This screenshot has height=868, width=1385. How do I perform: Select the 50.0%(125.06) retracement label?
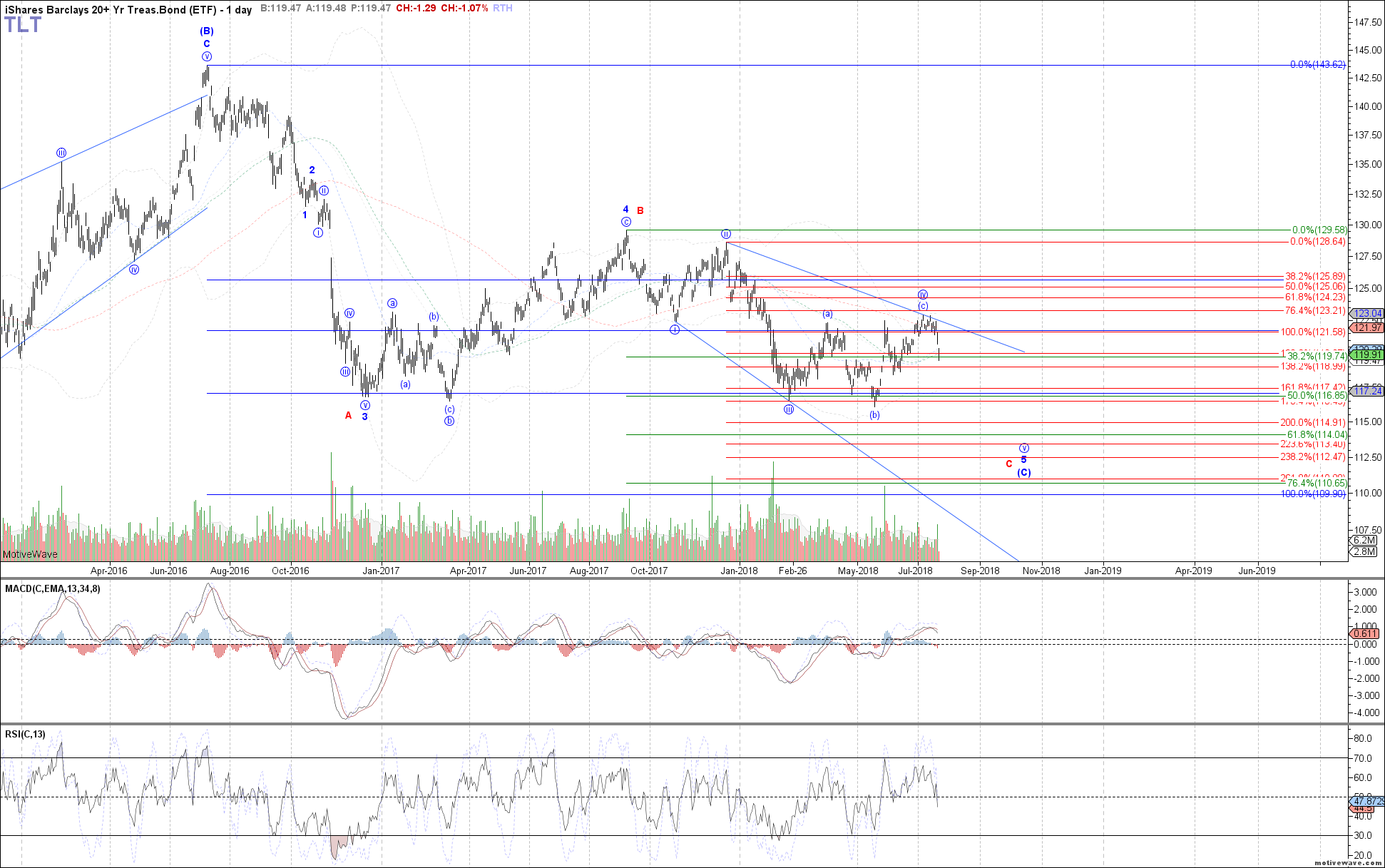pyautogui.click(x=1315, y=287)
